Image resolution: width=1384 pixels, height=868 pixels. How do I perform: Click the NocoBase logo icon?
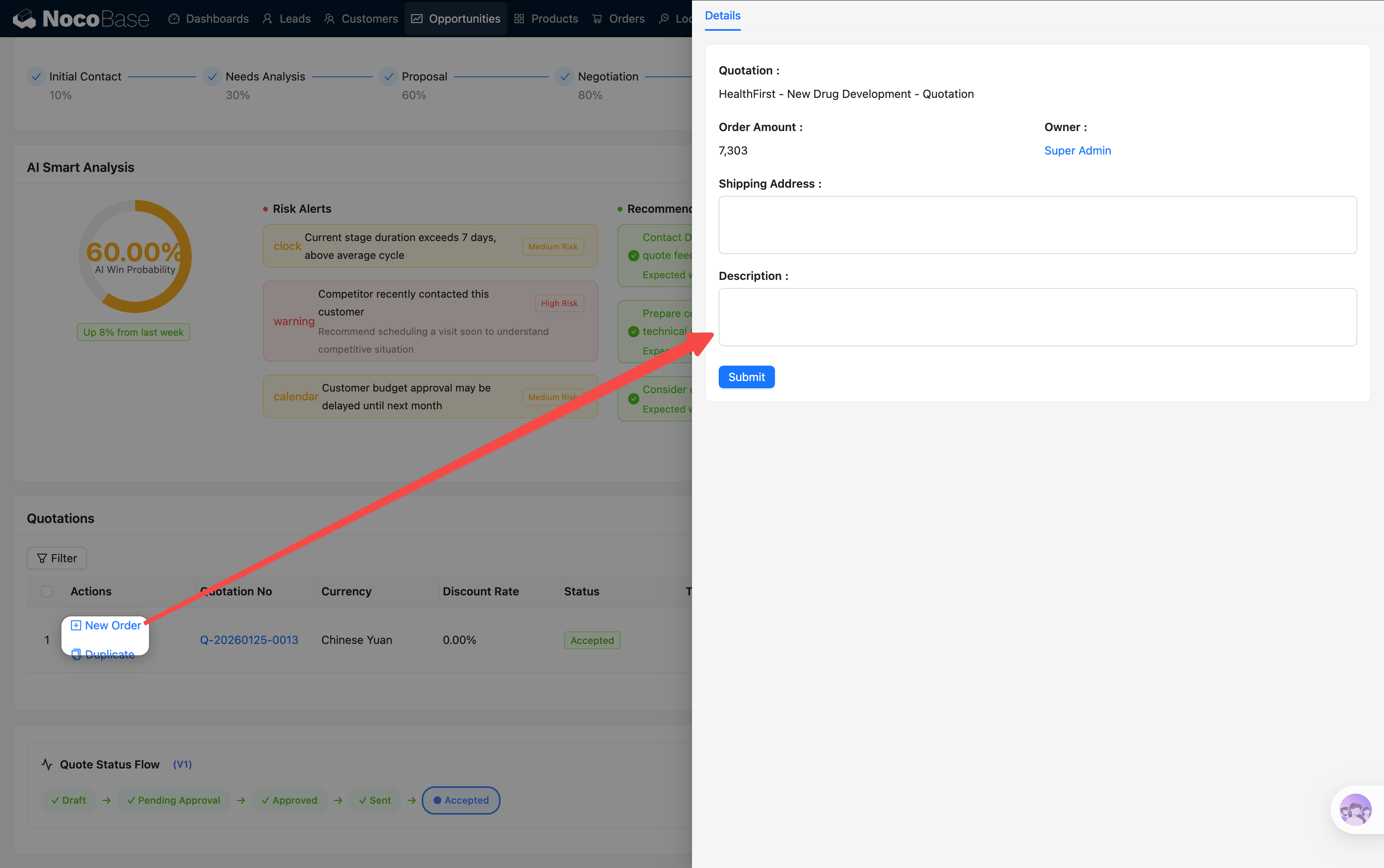pos(24,18)
